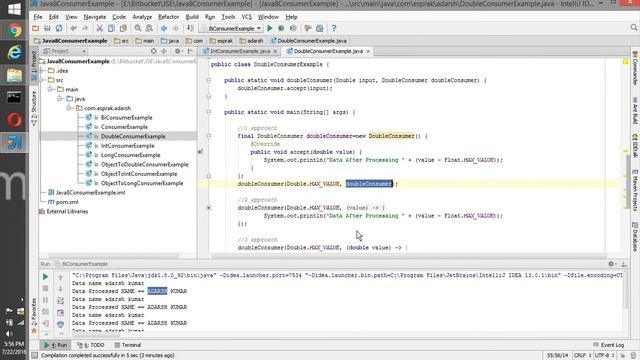Screen dimensions: 640x360
Task: Toggle fold marker at main method
Action: [209, 112]
